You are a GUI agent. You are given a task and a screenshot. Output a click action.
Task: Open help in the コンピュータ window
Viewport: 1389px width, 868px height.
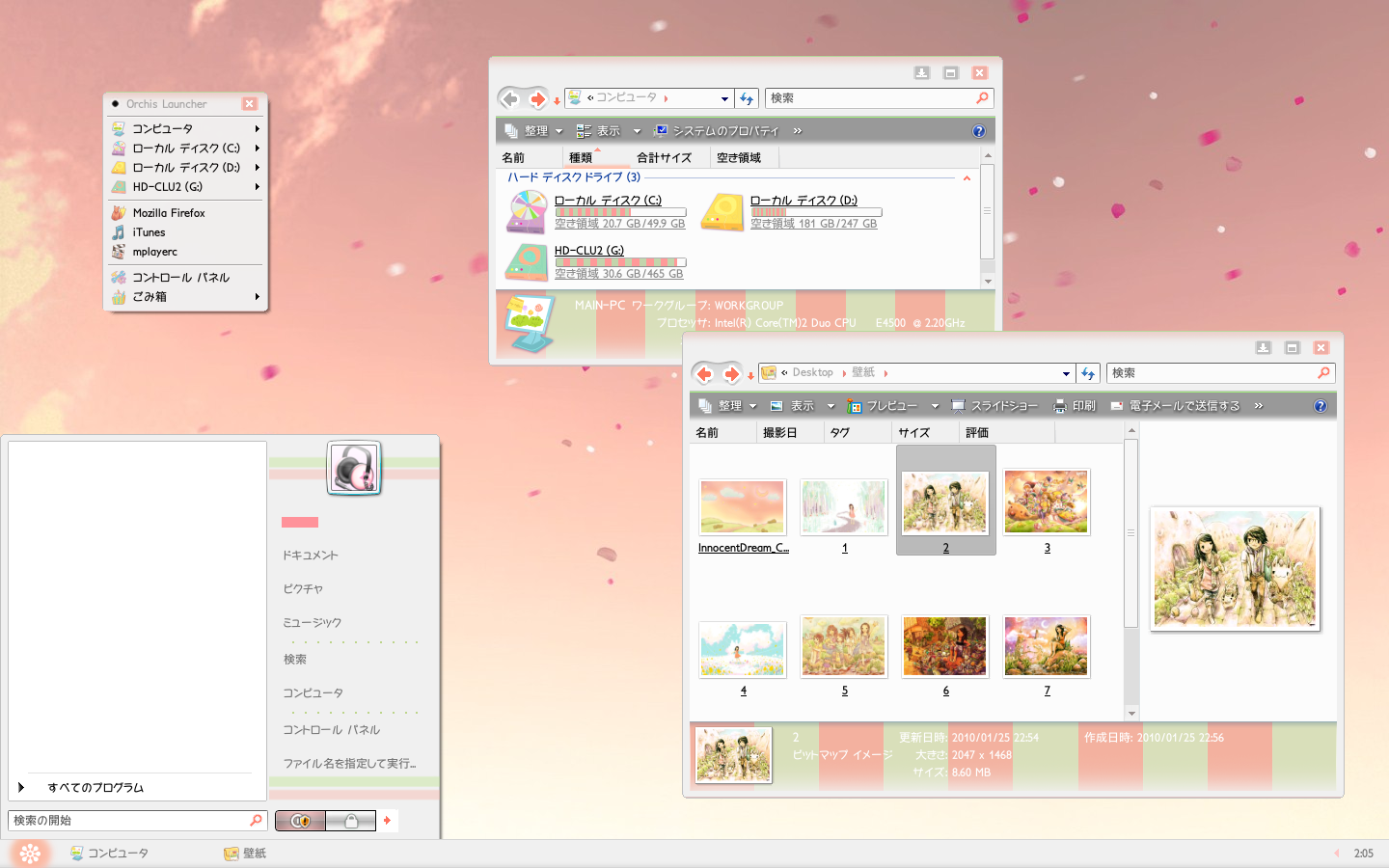coord(979,131)
